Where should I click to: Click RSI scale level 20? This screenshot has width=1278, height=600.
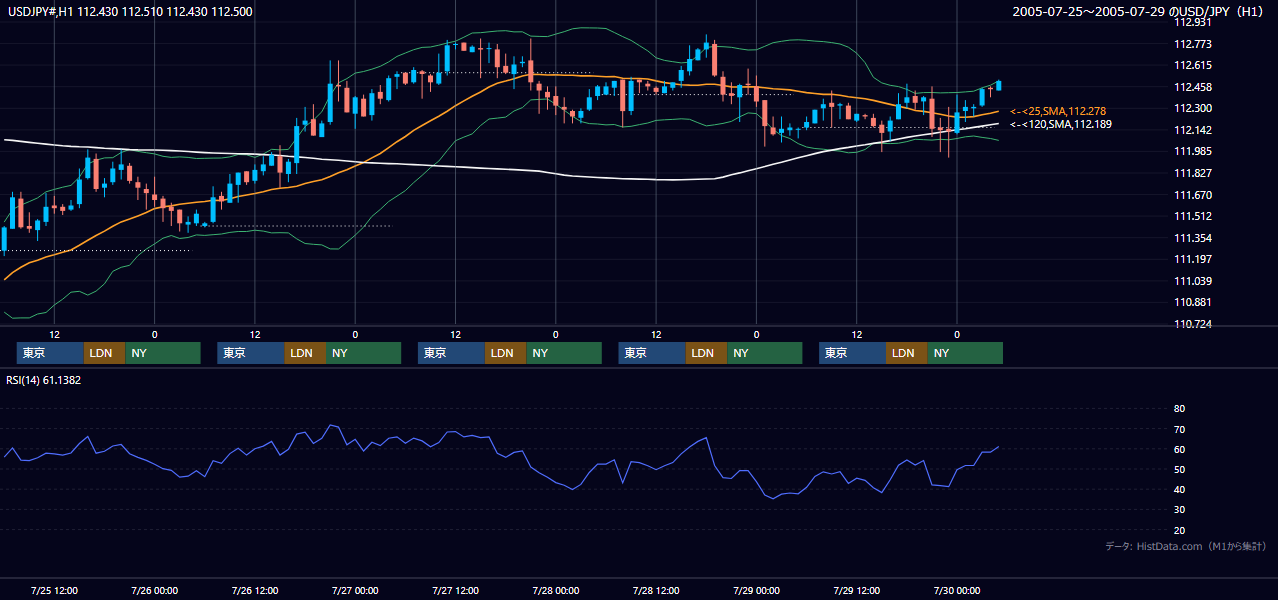click(x=1179, y=530)
